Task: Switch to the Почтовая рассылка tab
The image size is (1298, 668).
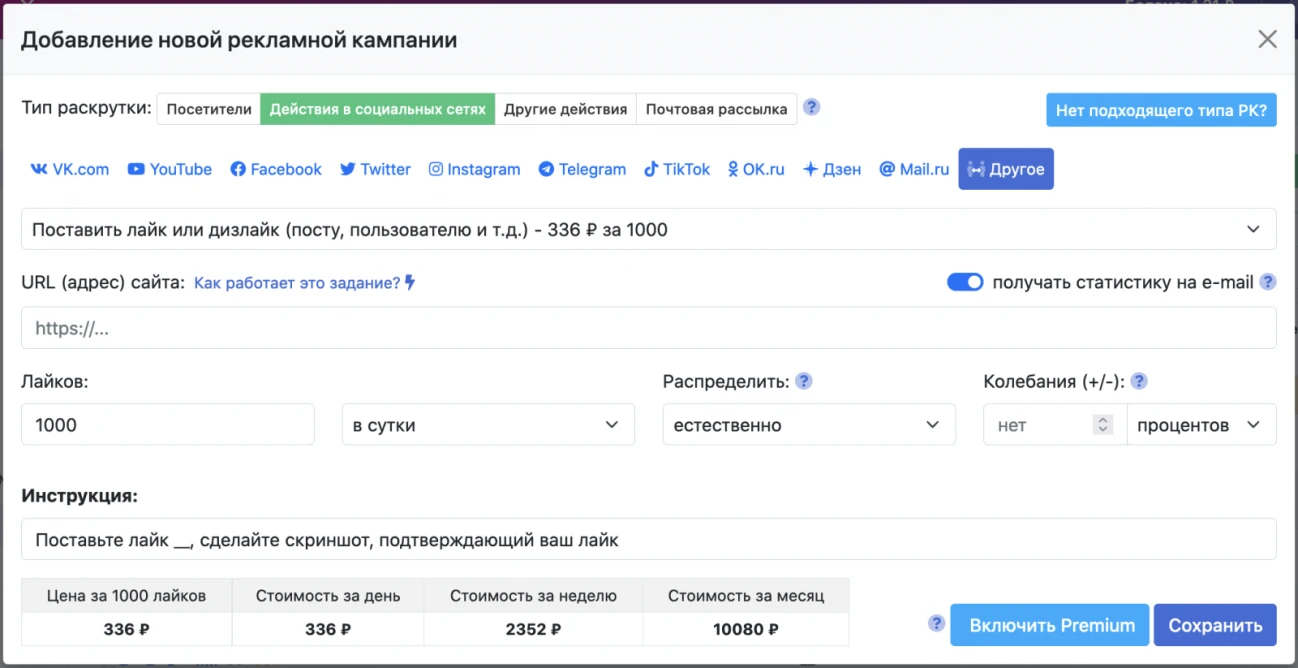Action: click(x=716, y=109)
